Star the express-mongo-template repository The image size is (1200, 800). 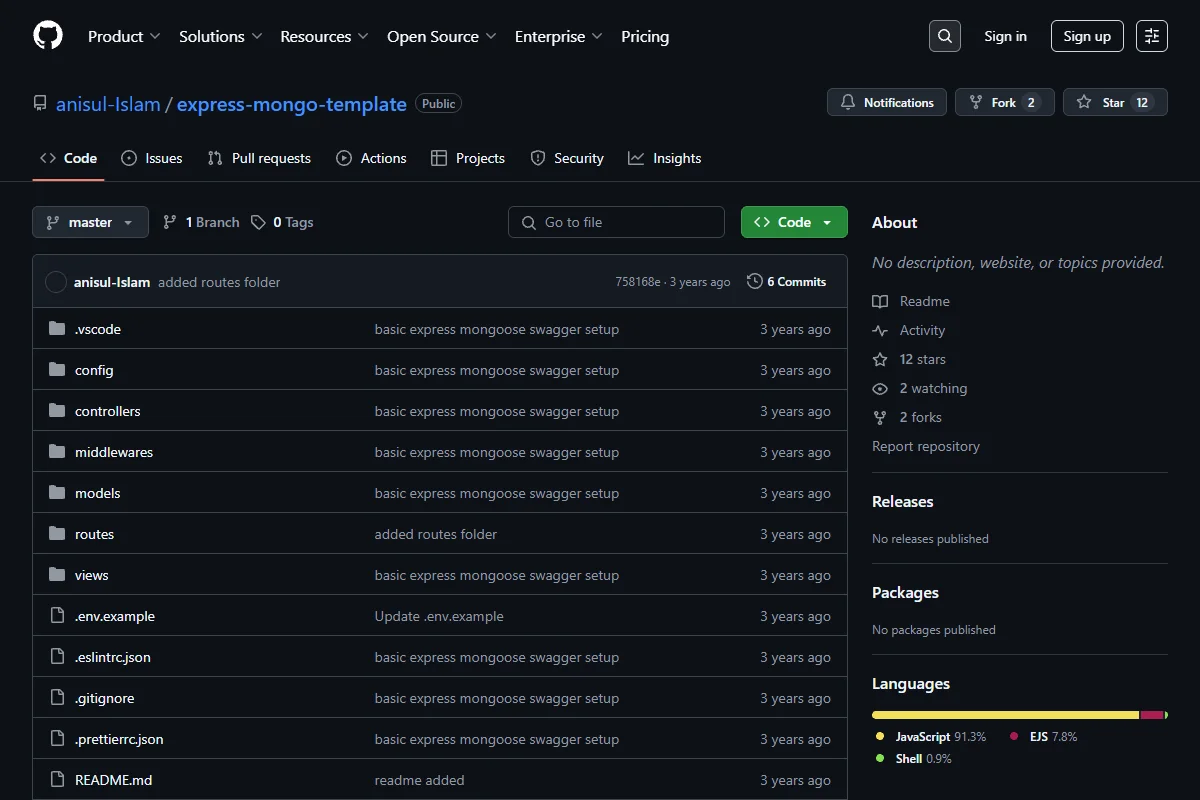[1115, 102]
